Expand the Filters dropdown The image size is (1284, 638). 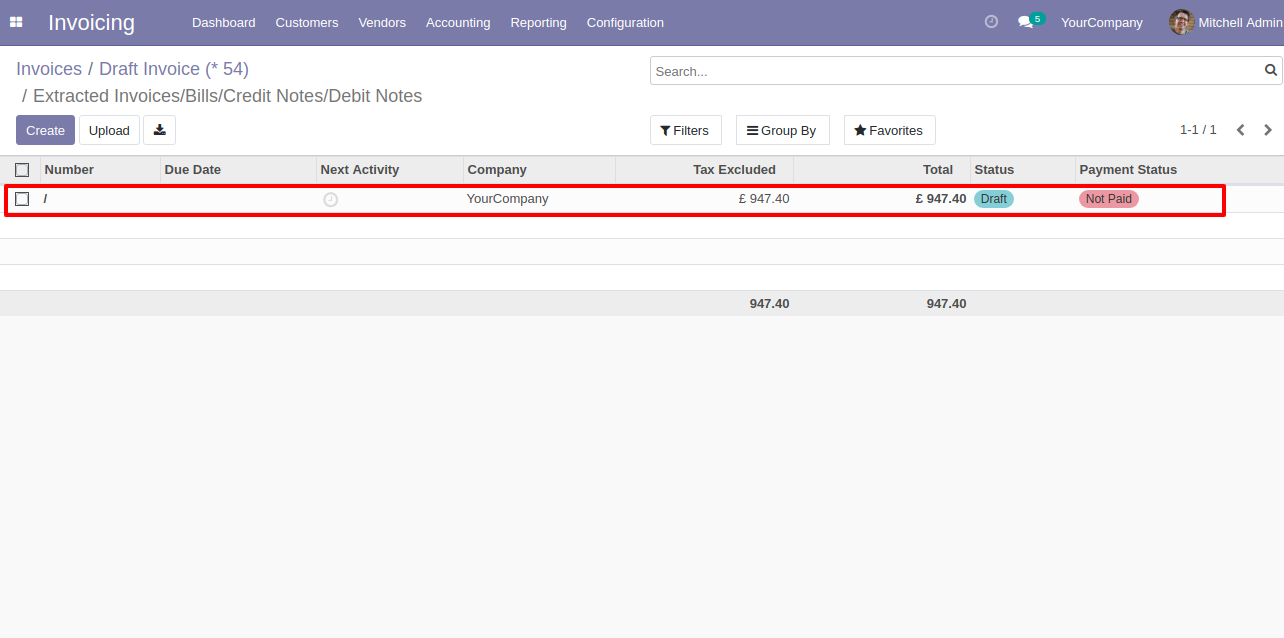pyautogui.click(x=685, y=130)
